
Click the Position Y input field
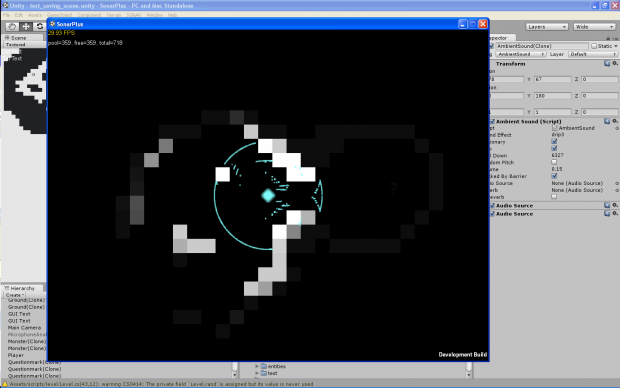pyautogui.click(x=552, y=79)
